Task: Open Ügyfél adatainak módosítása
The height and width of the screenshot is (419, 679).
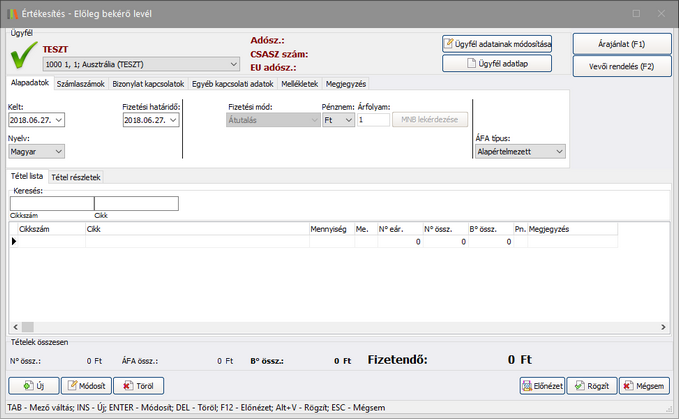Action: coord(497,43)
